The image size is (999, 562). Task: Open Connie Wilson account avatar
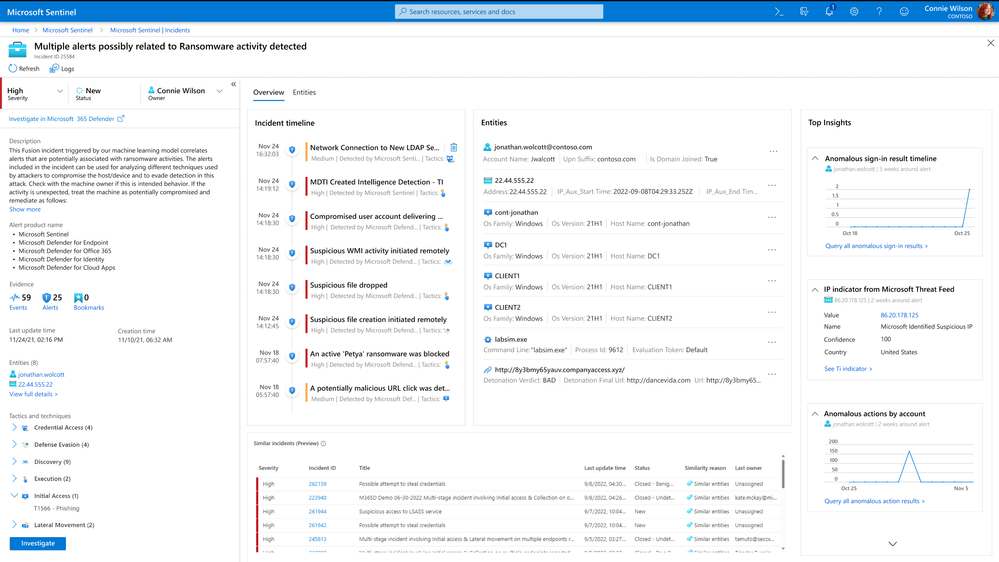[x=985, y=11]
